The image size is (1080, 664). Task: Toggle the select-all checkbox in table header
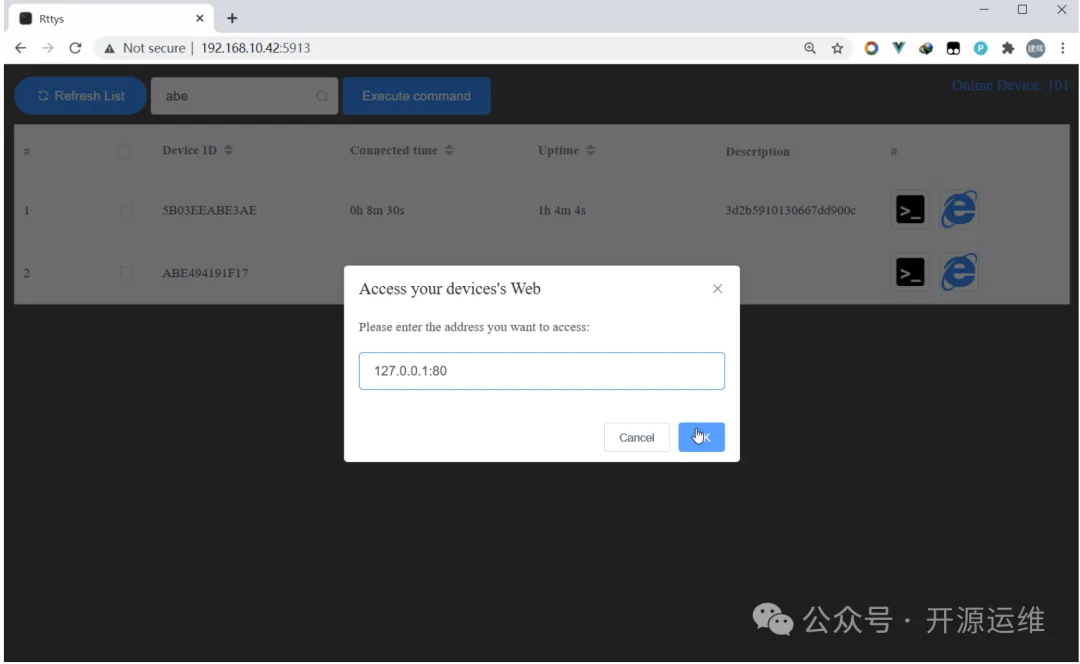(124, 152)
